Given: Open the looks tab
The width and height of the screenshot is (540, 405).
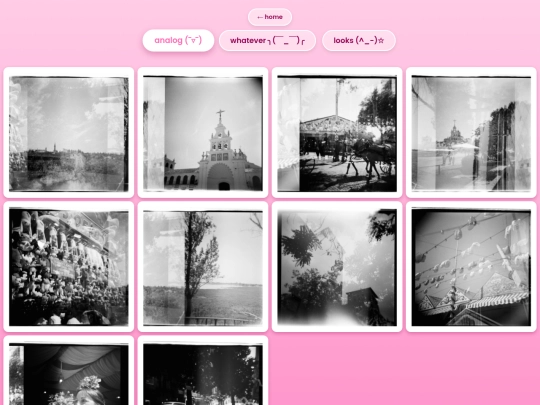Looking at the screenshot, I should pyautogui.click(x=359, y=40).
